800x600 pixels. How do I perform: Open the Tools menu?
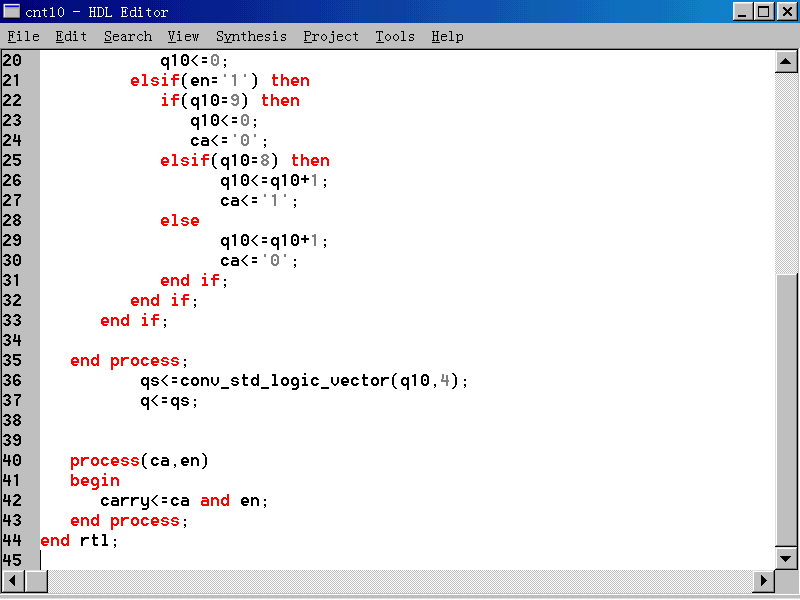(395, 37)
